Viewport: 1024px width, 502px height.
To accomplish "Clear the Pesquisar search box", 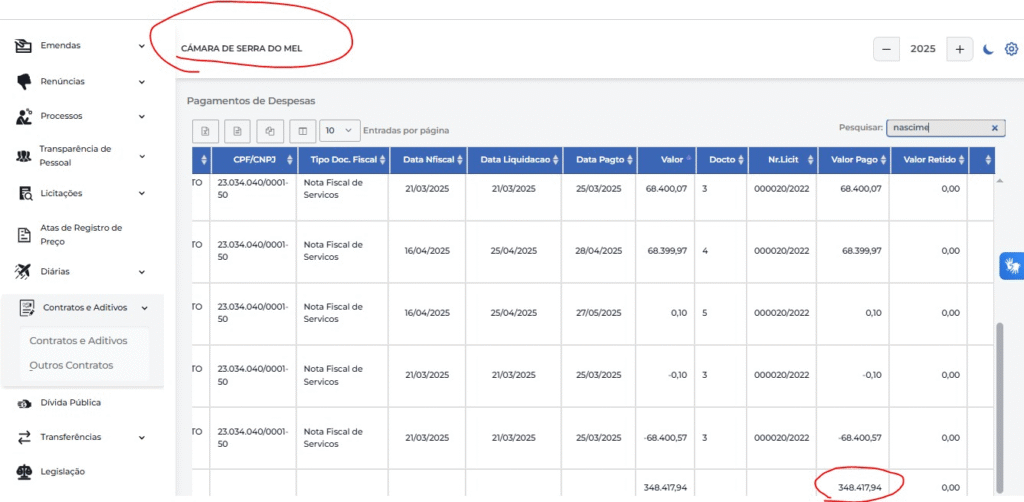I will coord(995,128).
